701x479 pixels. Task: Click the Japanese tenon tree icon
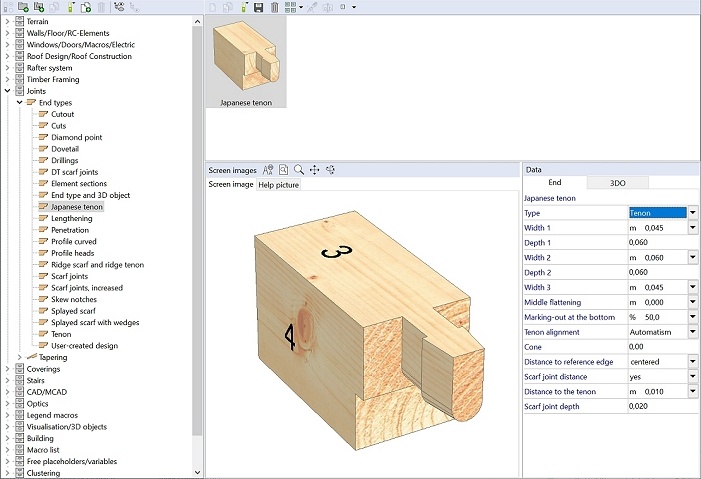[x=43, y=207]
